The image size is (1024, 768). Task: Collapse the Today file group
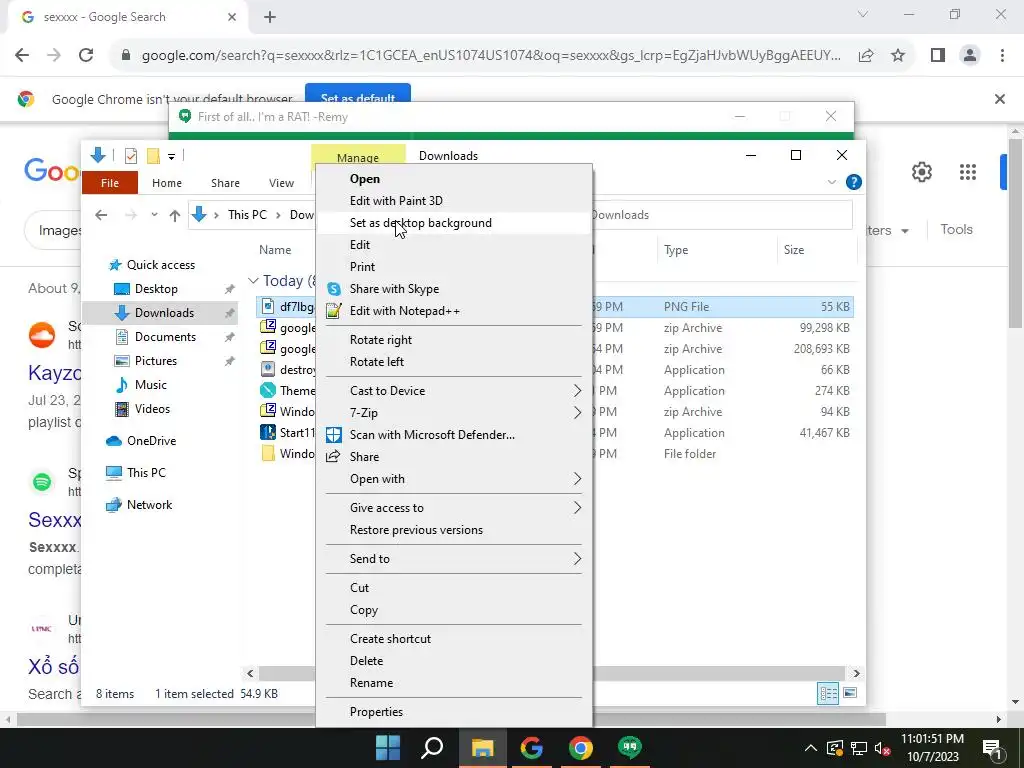point(253,281)
